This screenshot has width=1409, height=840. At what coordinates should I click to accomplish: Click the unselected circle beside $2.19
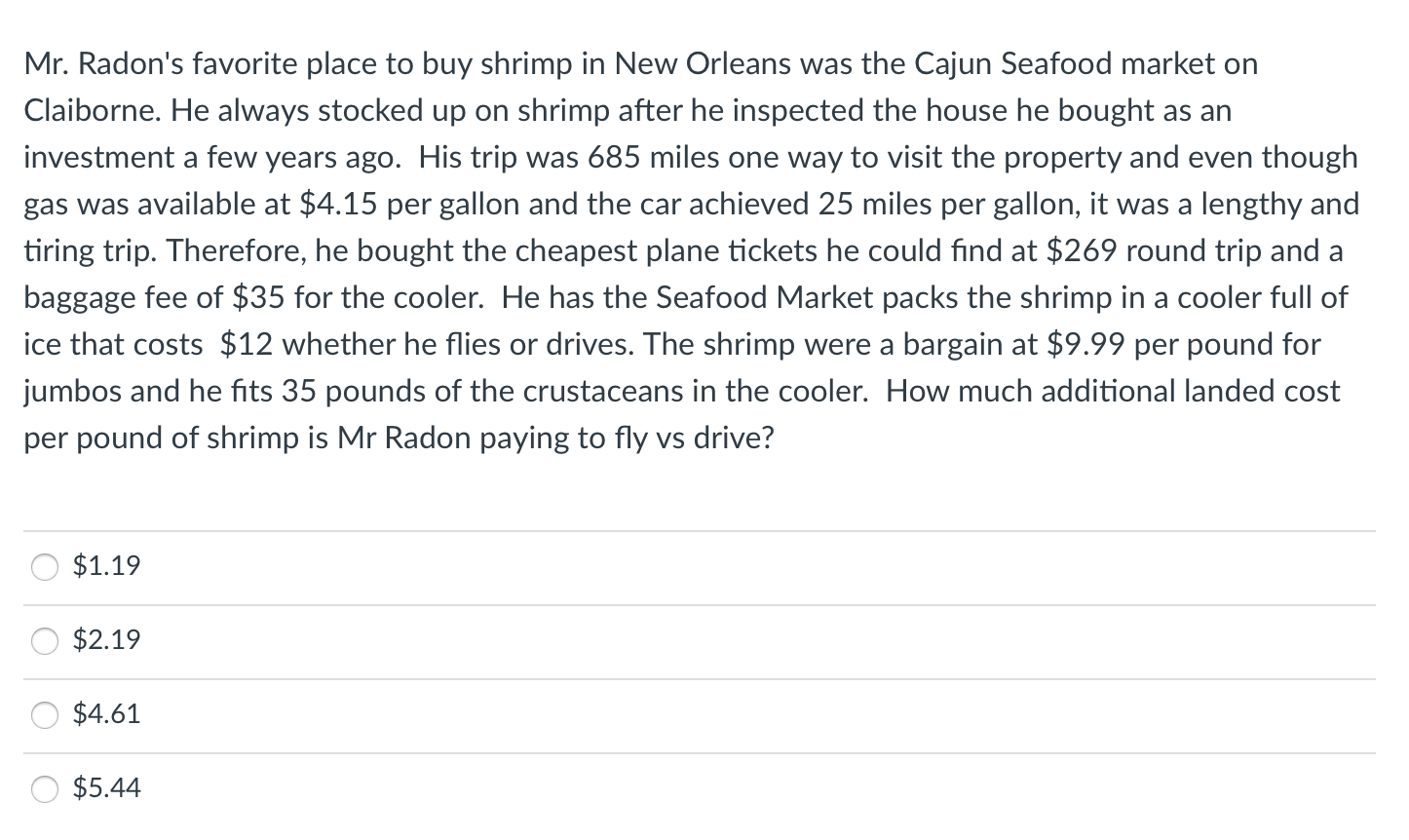pyautogui.click(x=44, y=641)
